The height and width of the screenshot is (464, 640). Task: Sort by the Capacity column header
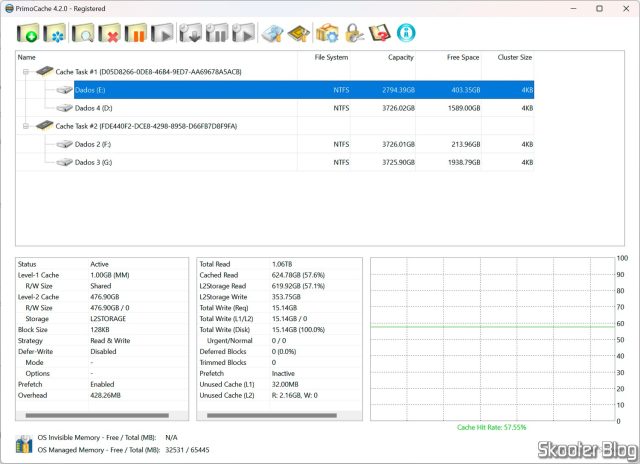pyautogui.click(x=383, y=58)
